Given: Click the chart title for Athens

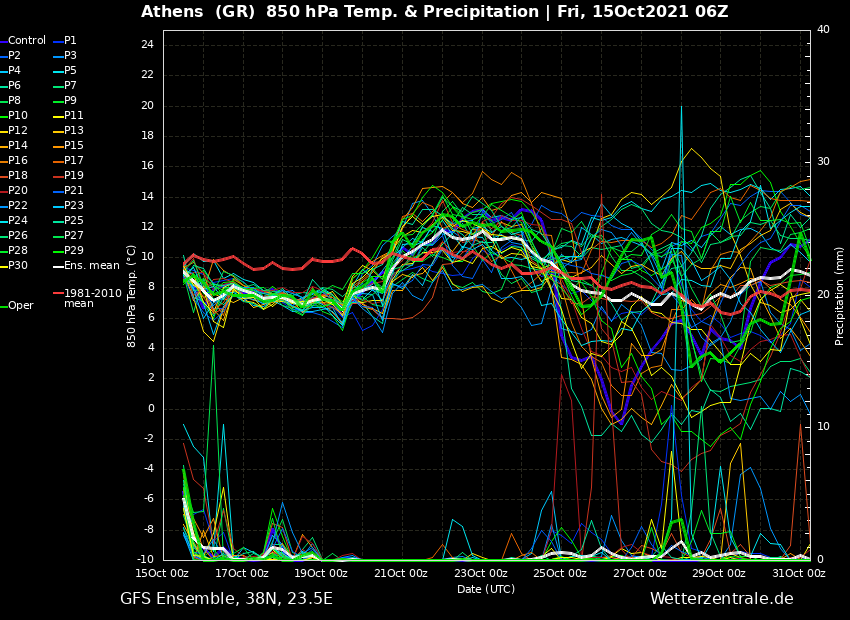Looking at the screenshot, I should point(434,12).
